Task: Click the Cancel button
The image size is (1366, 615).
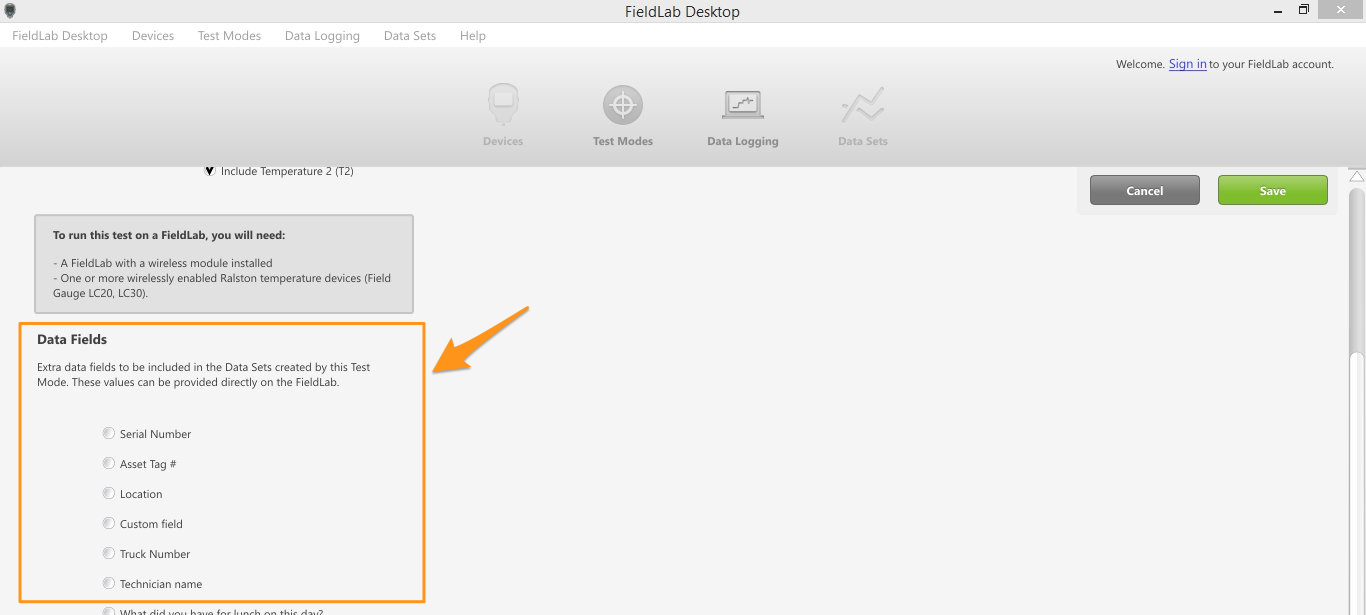Action: pos(1144,190)
